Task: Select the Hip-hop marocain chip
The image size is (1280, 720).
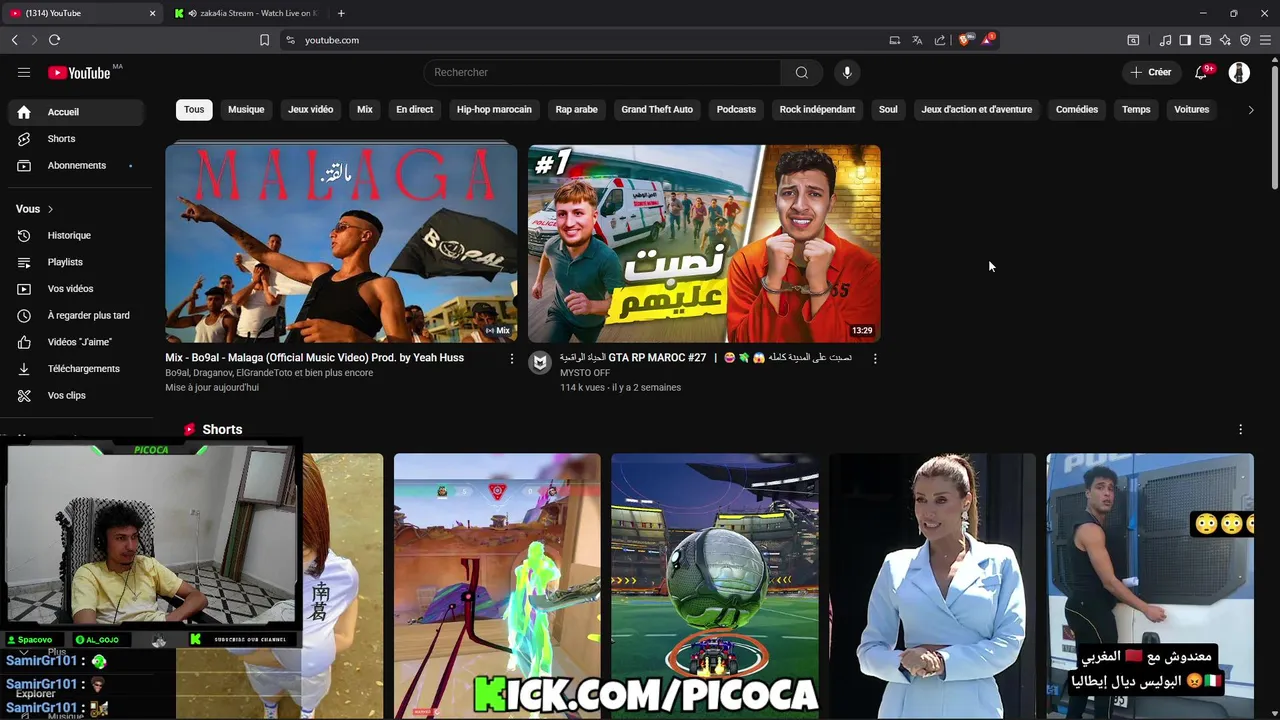Action: (494, 109)
